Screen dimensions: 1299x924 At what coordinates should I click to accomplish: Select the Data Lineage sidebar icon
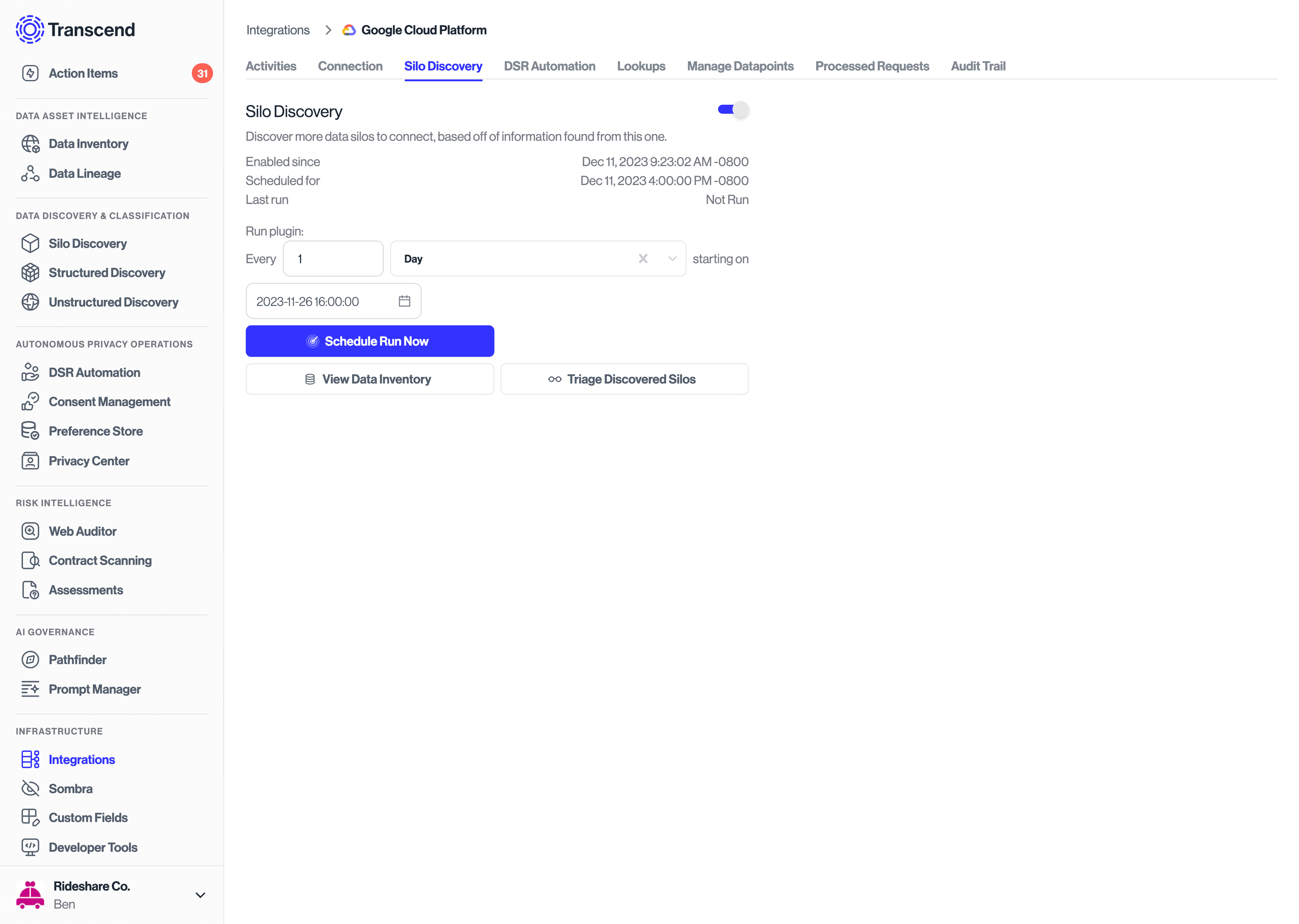[x=30, y=173]
